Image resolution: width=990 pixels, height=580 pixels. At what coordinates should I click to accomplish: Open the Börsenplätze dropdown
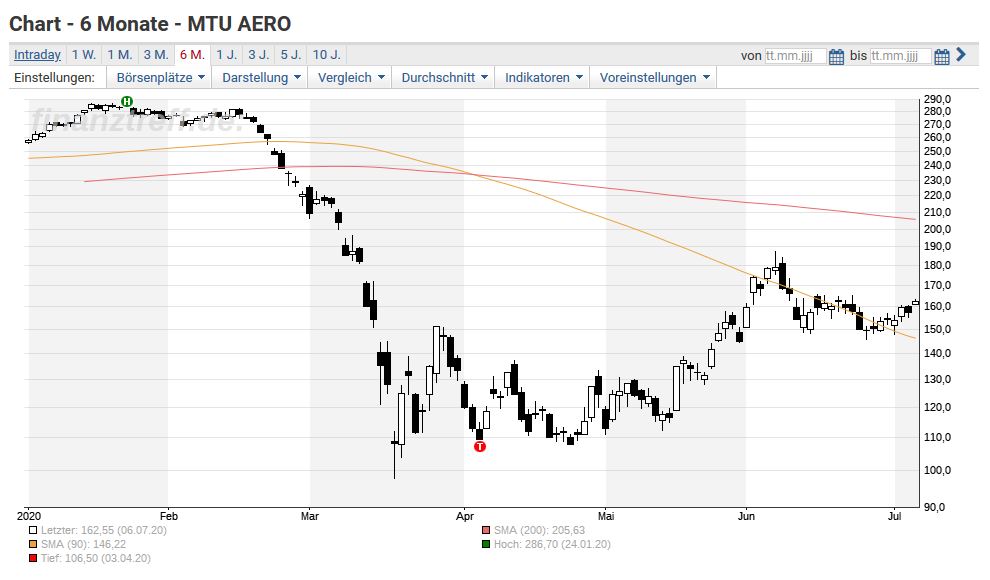click(160, 78)
